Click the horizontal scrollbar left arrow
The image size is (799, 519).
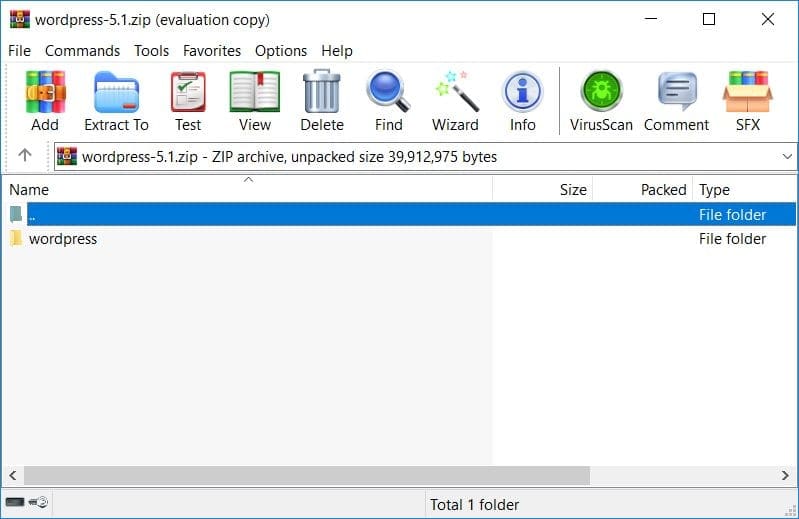click(x=13, y=475)
